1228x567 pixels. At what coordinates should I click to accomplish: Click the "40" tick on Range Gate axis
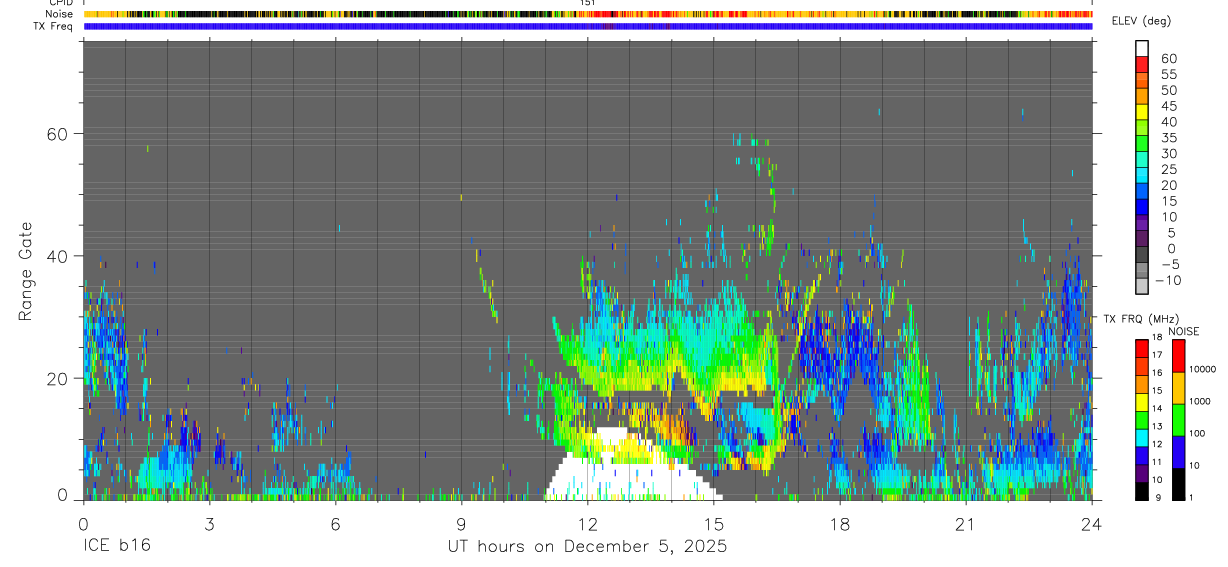(x=59, y=255)
